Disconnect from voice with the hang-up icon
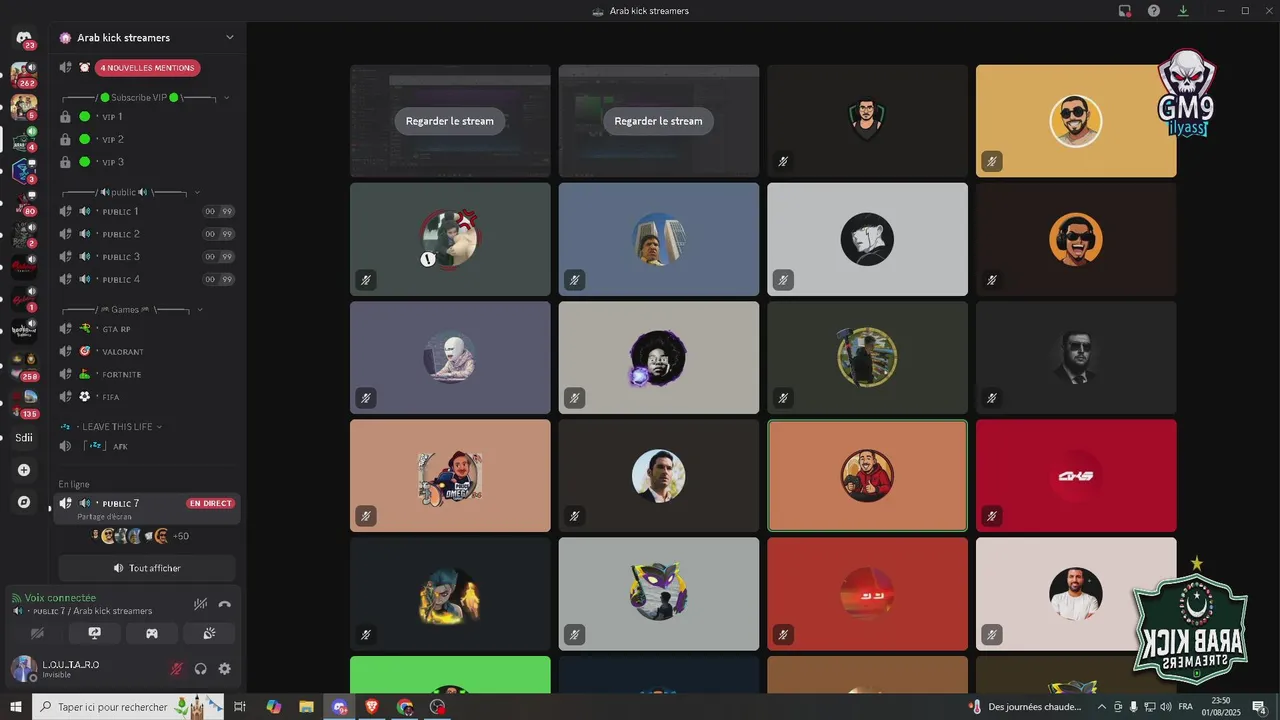This screenshot has width=1280, height=720. pos(224,604)
